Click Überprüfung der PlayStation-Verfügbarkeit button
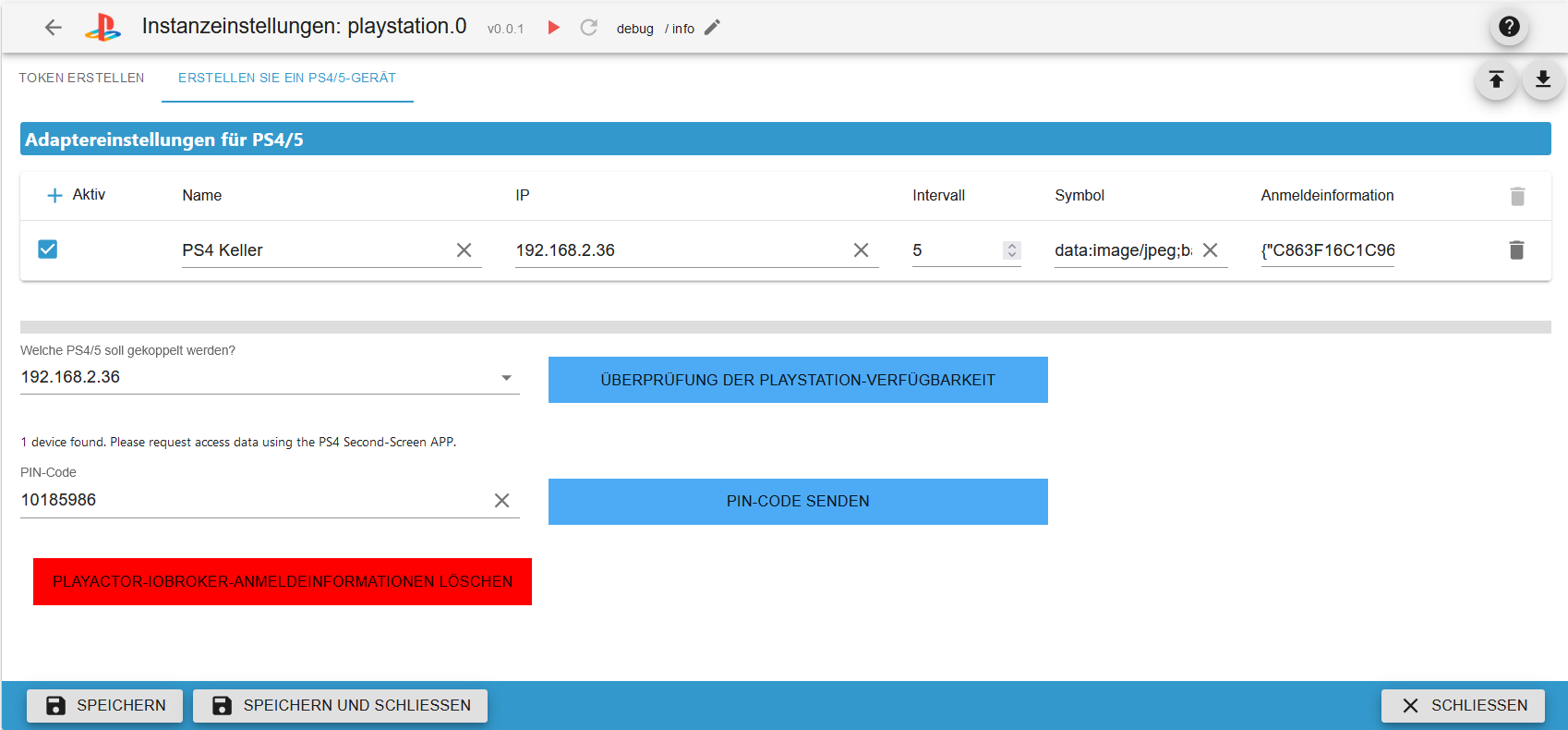This screenshot has height=730, width=1568. 798,380
